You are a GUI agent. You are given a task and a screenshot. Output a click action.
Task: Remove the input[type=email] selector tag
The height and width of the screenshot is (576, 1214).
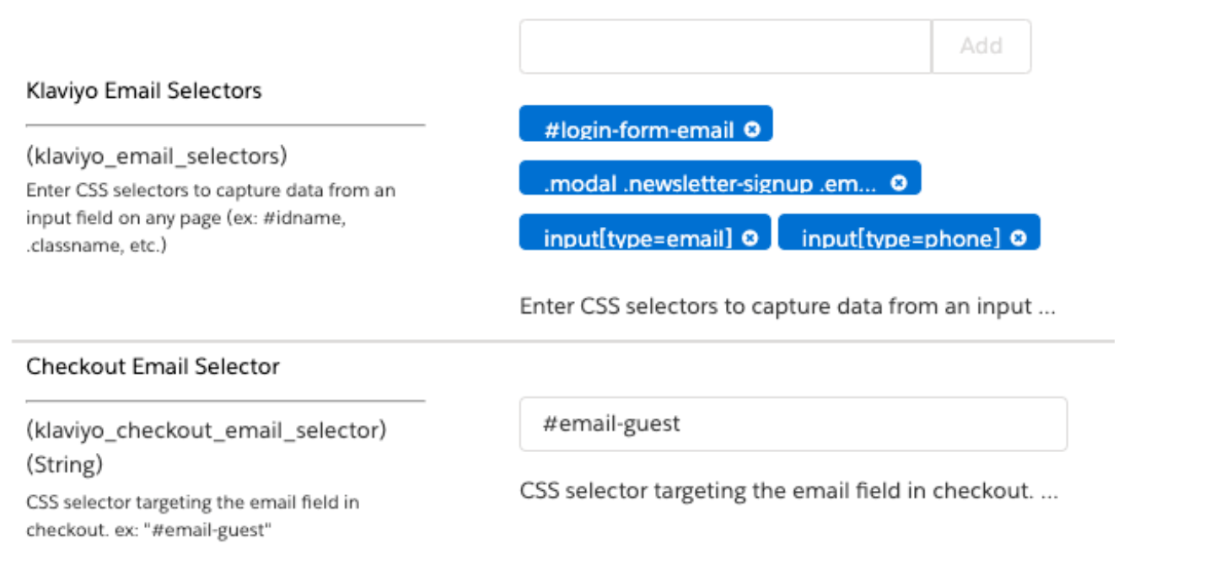click(751, 238)
